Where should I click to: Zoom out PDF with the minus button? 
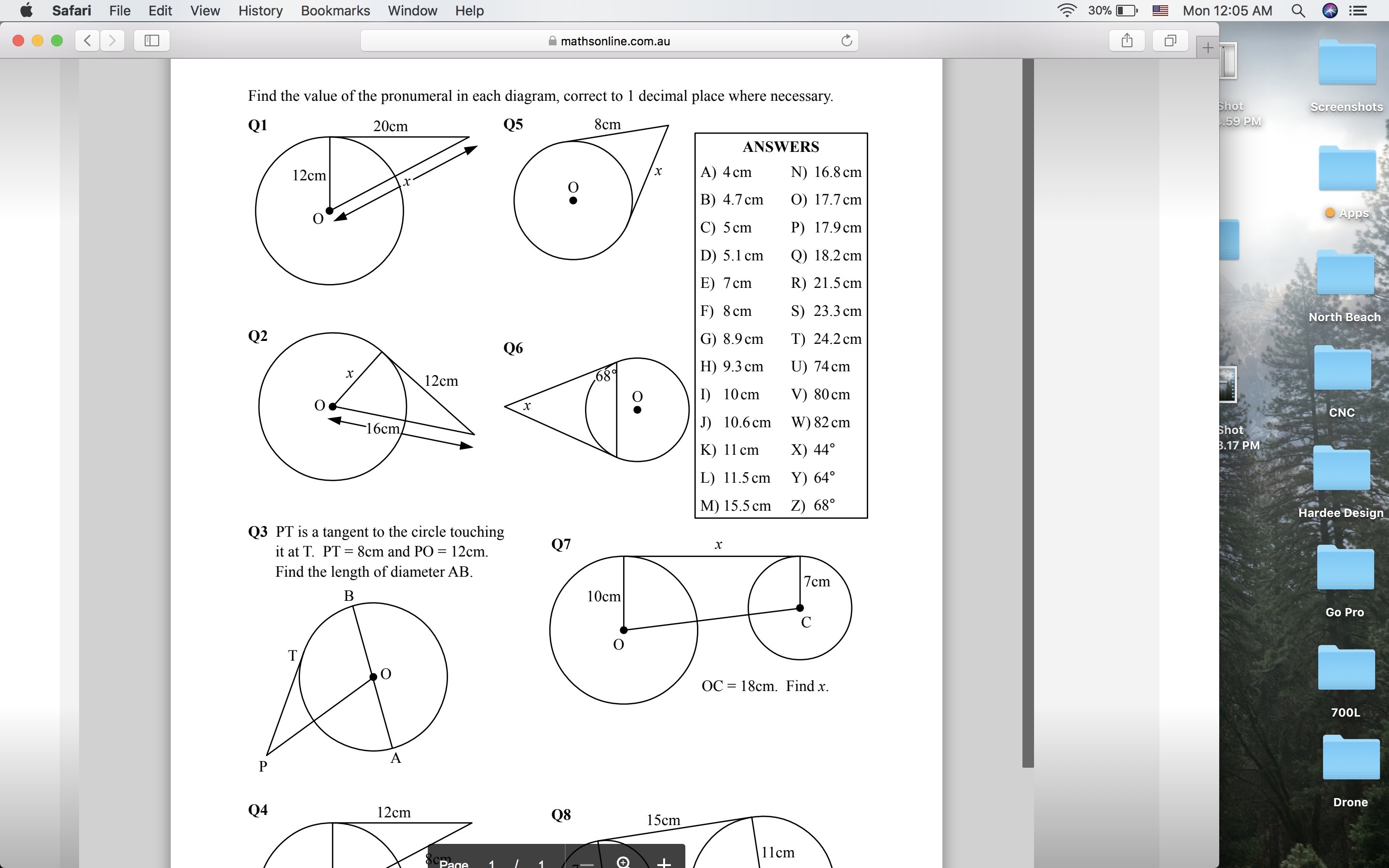[586, 863]
